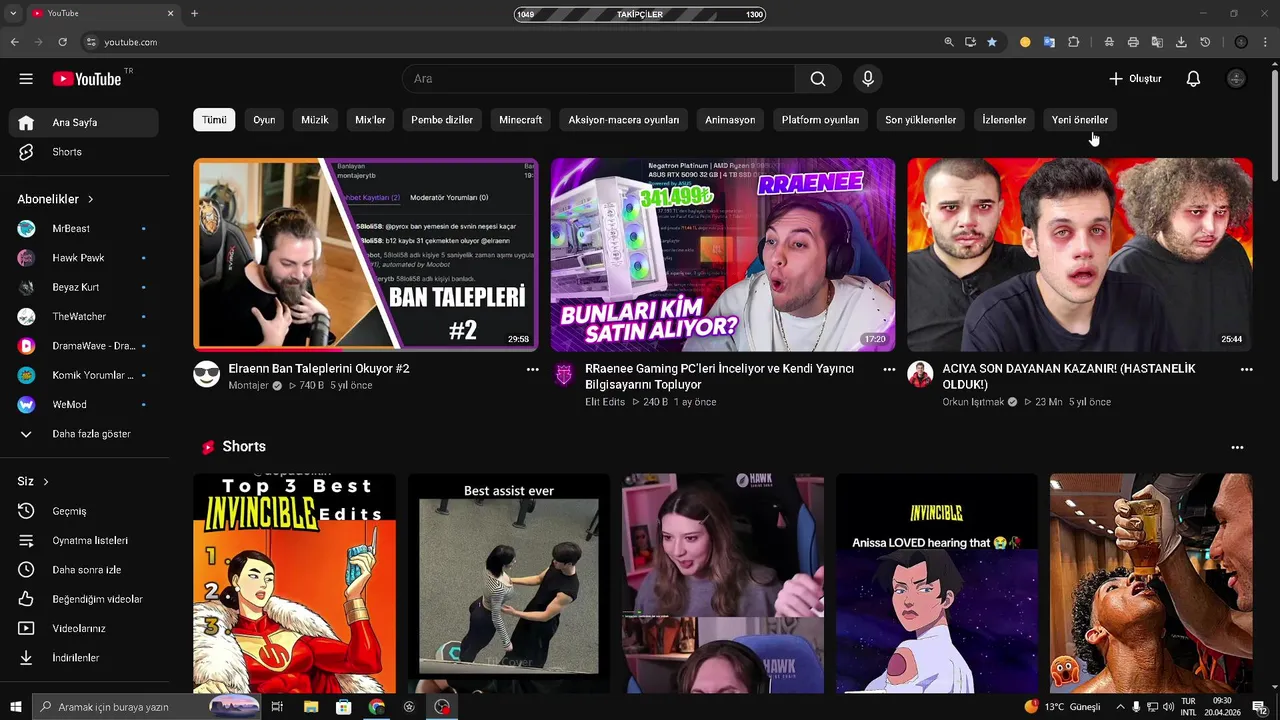Image resolution: width=1280 pixels, height=720 pixels.
Task: Open options menu for Orkun Işıtmak video
Action: [1246, 370]
